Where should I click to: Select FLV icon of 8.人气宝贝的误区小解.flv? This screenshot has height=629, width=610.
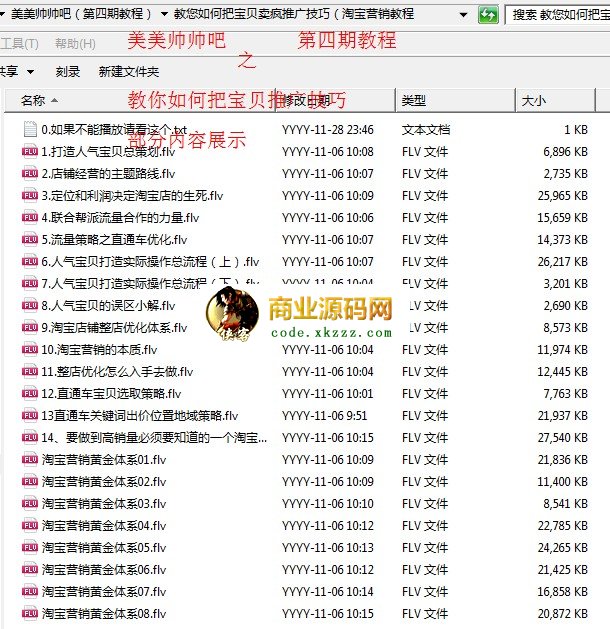[30, 305]
